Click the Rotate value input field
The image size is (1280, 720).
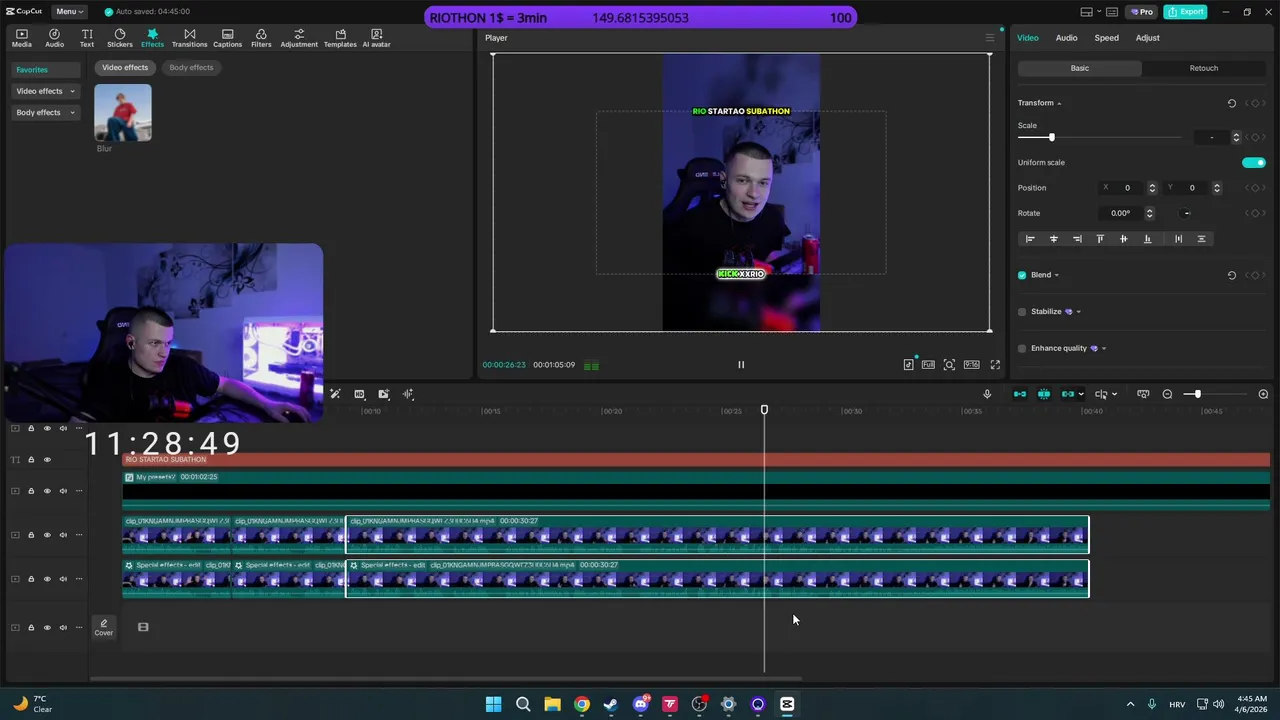[1121, 213]
